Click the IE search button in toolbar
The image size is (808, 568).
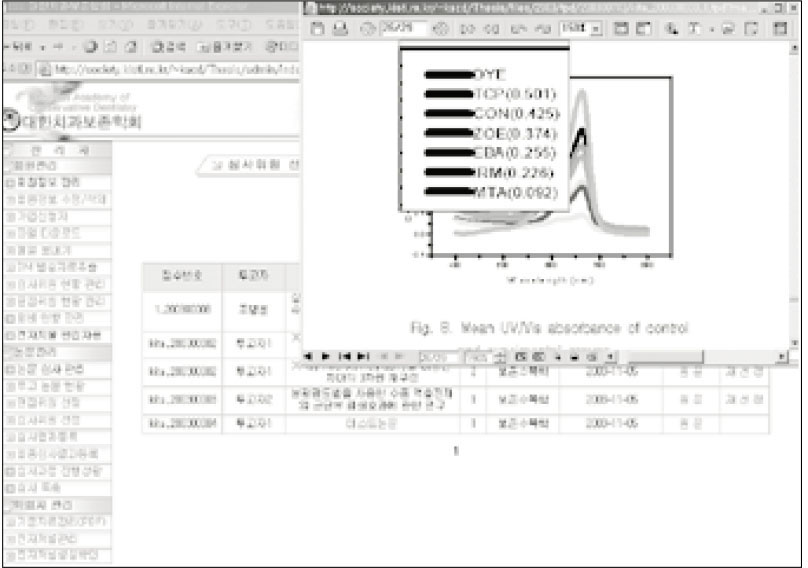click(169, 46)
